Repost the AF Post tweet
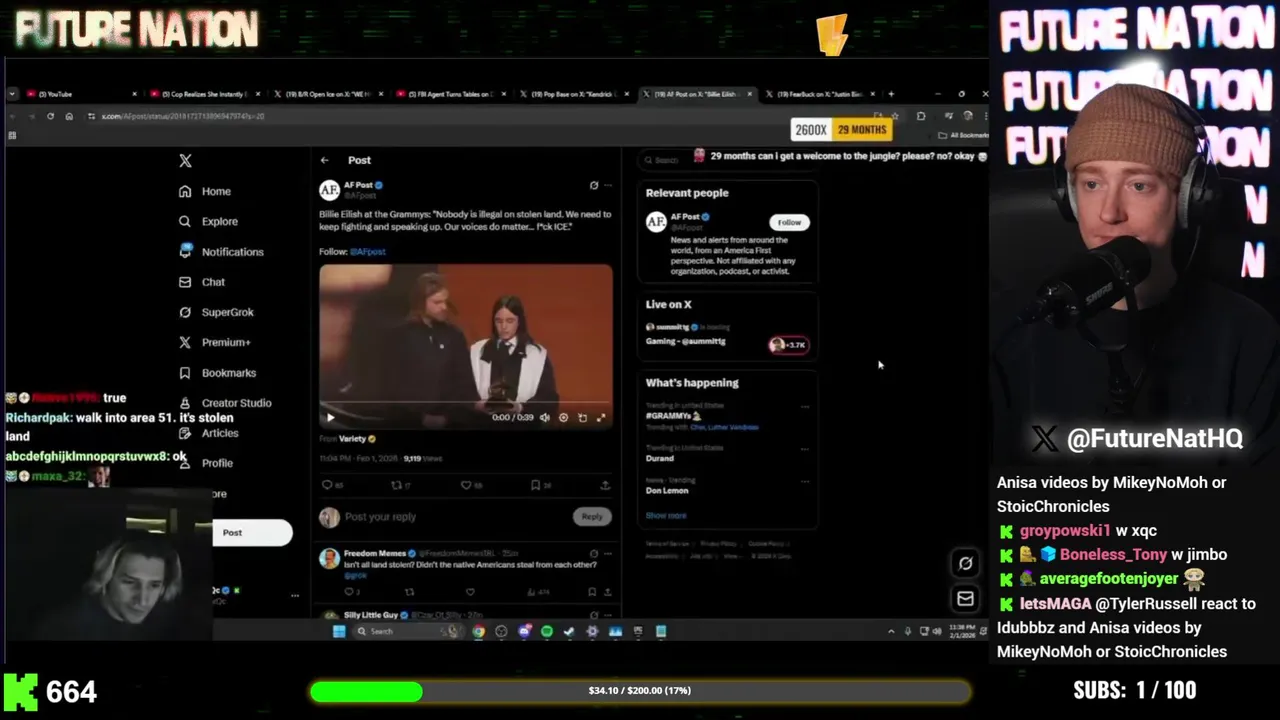 [397, 485]
